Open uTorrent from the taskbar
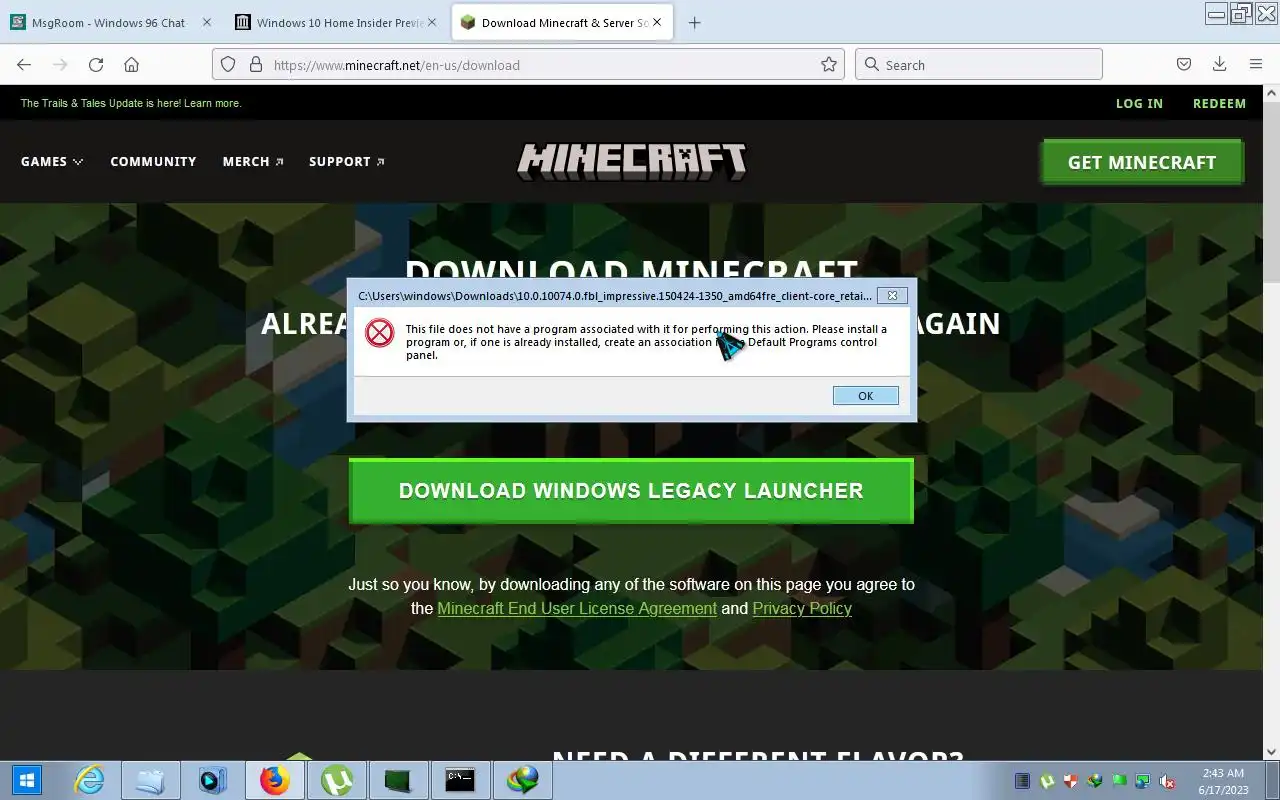 tap(336, 780)
